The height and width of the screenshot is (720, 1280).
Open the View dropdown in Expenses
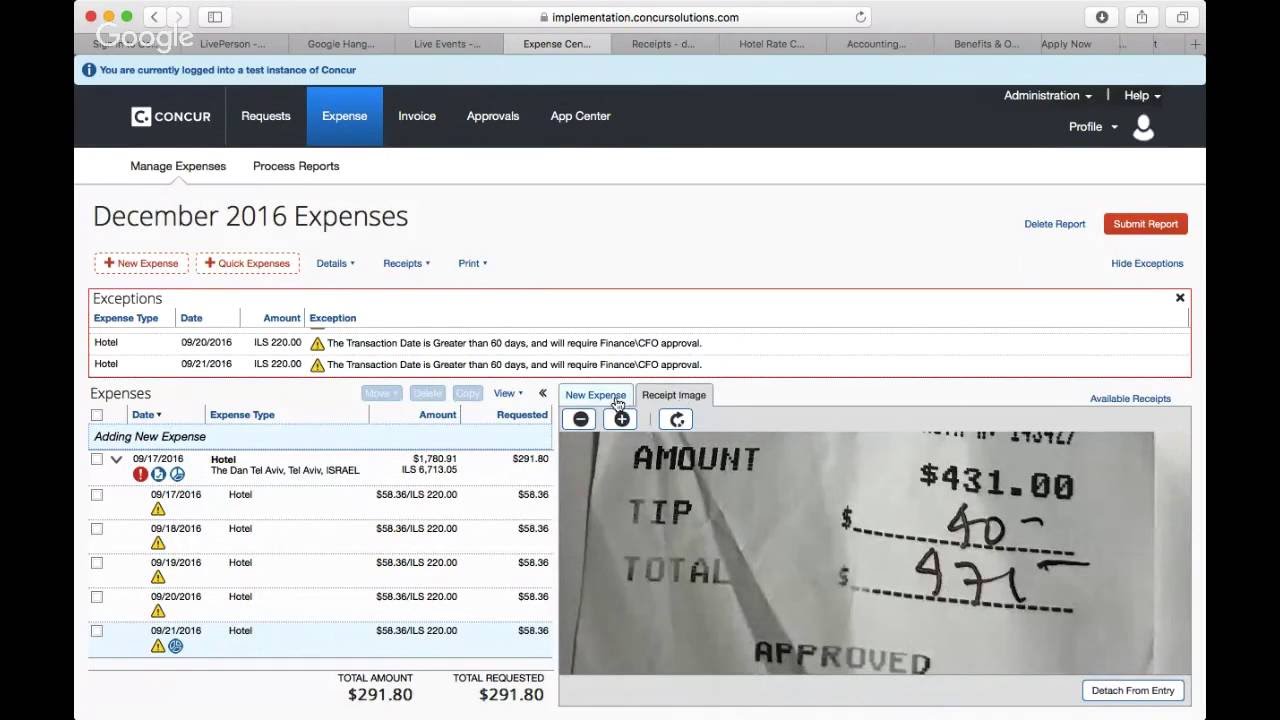pyautogui.click(x=508, y=394)
